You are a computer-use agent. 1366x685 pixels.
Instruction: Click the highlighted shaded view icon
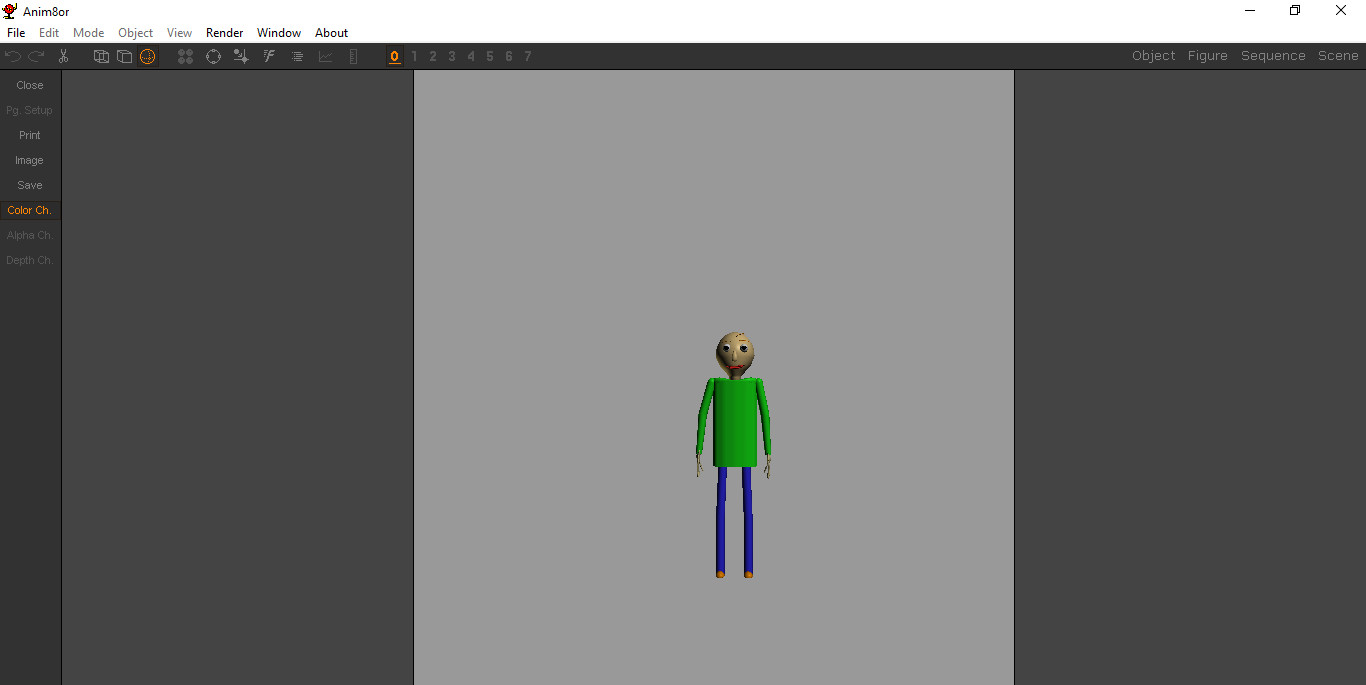tap(148, 56)
